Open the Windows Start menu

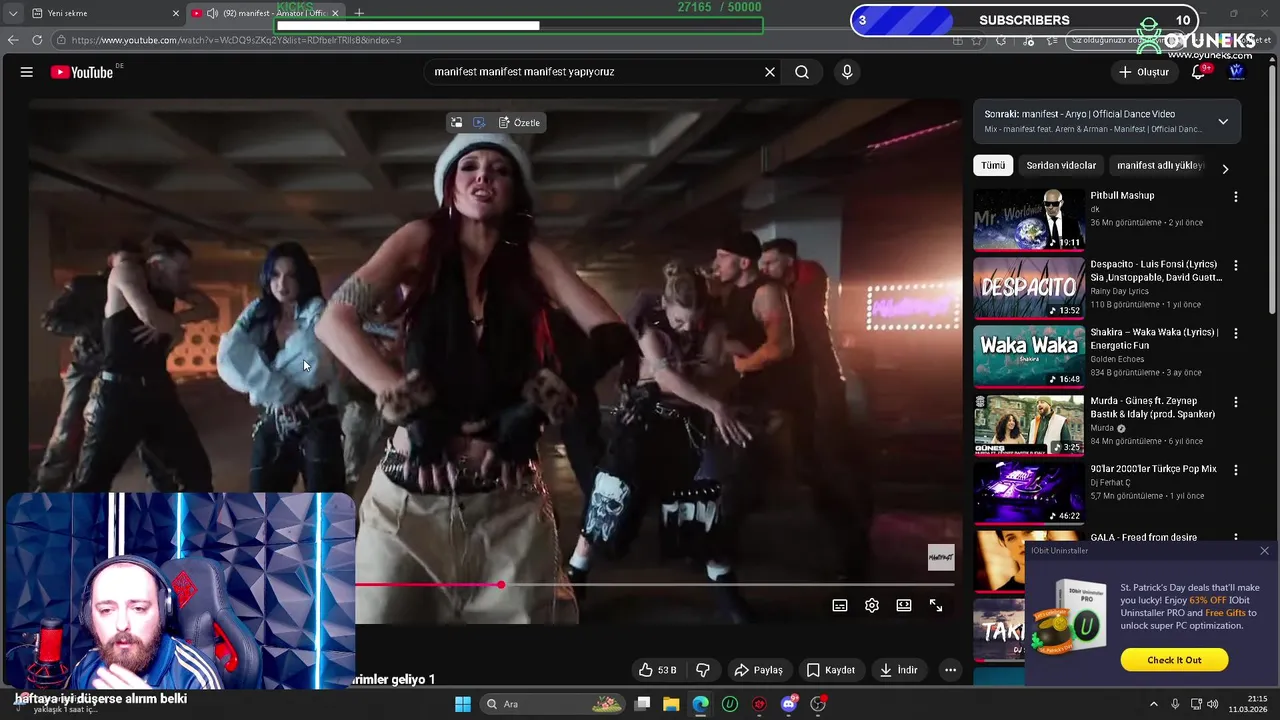tap(462, 704)
